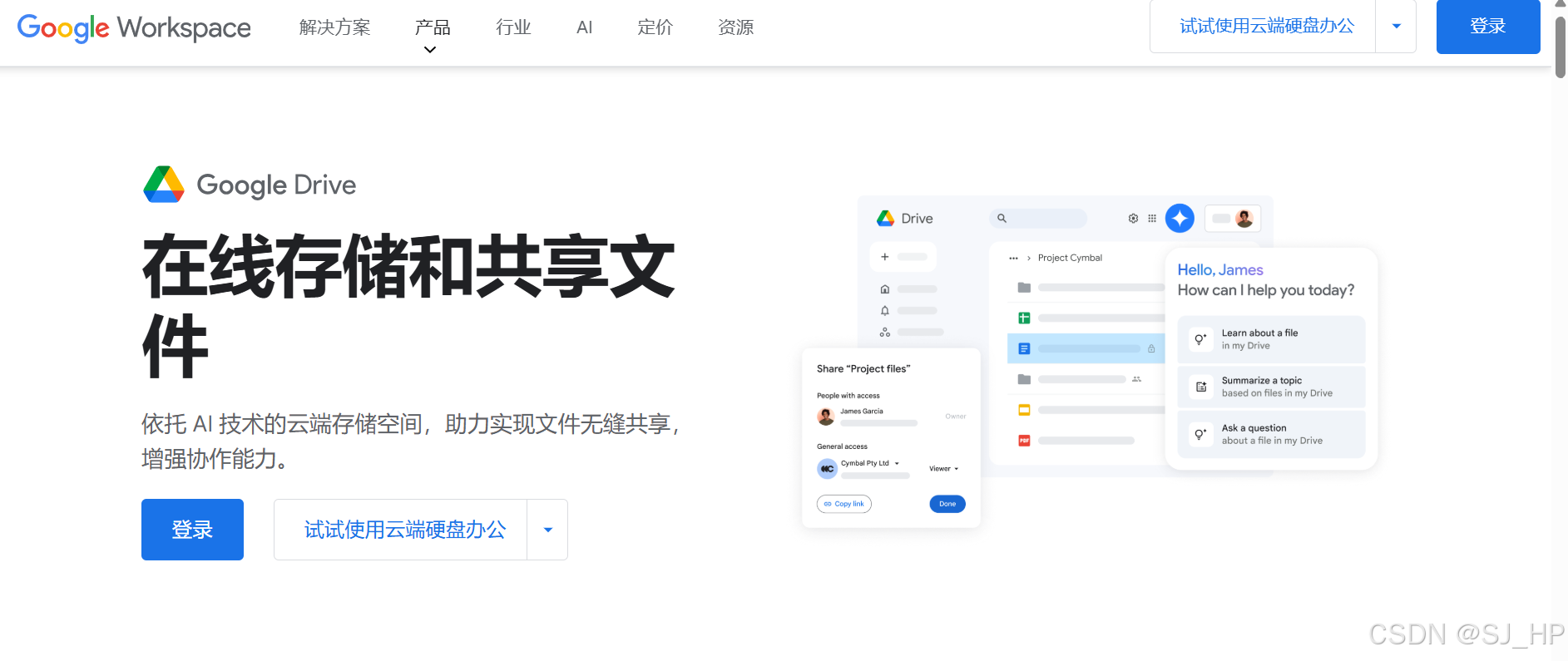Click the red PDF file icon

(1024, 441)
